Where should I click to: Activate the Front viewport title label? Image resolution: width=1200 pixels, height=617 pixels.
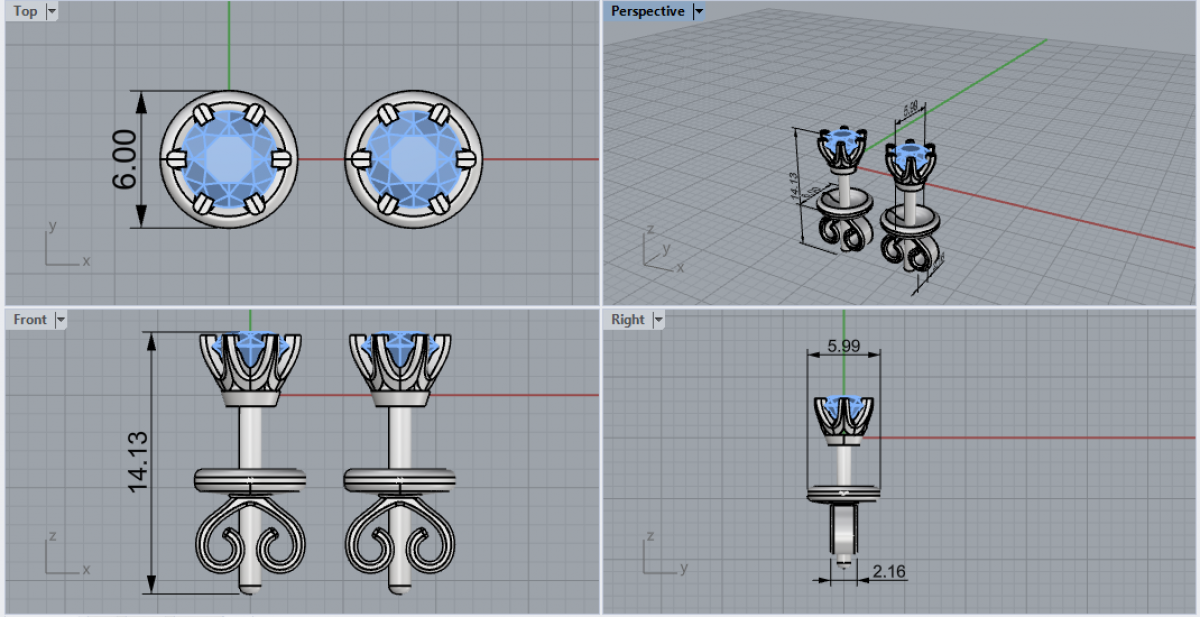[x=30, y=320]
